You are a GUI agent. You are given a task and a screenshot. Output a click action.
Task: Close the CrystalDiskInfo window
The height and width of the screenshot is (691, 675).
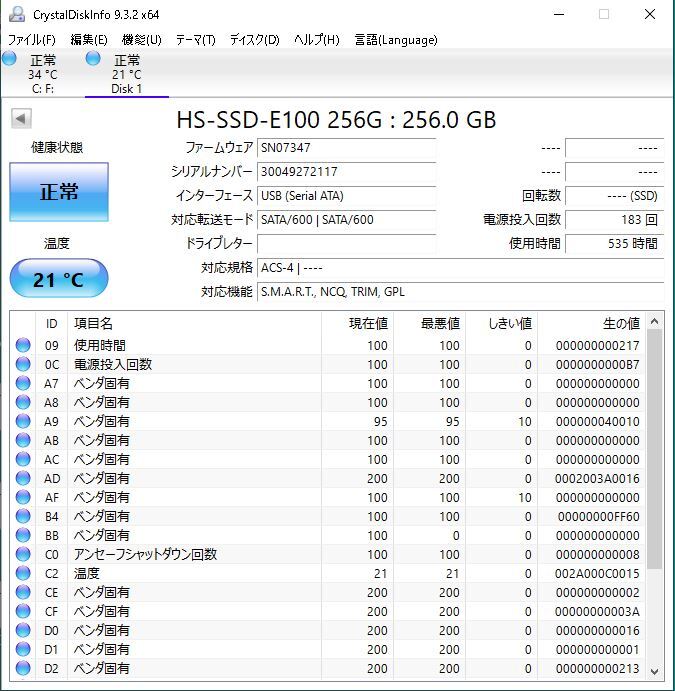click(x=650, y=14)
